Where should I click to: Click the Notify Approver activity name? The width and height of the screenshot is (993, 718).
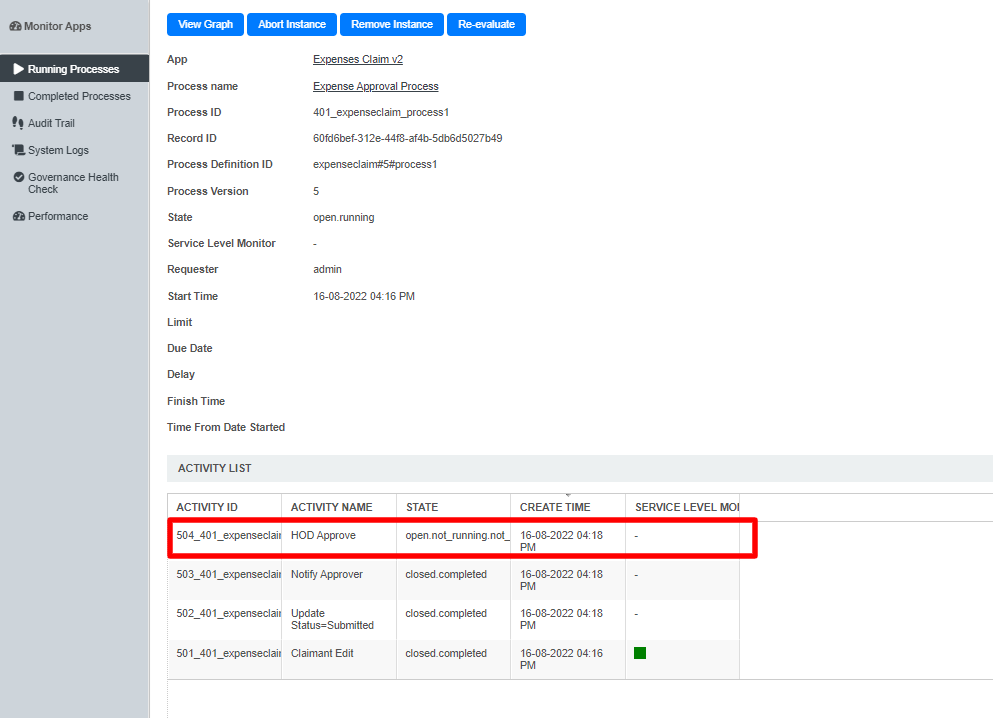327,574
